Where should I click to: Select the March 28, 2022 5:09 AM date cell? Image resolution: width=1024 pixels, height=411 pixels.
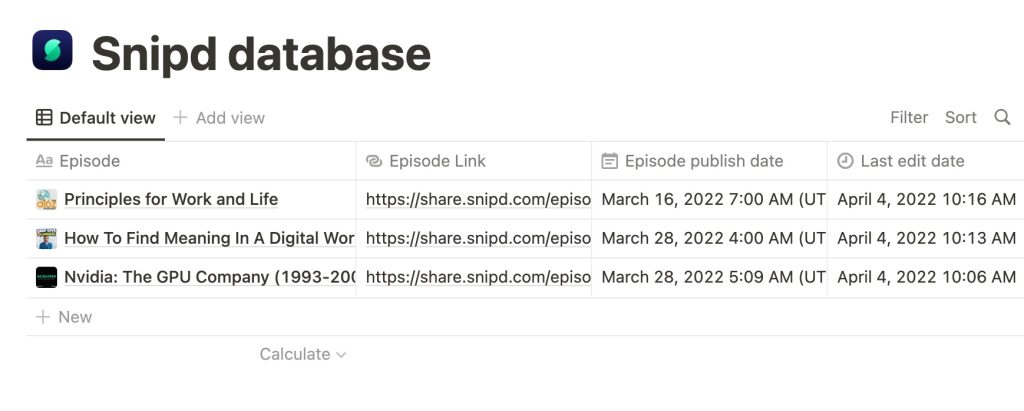click(709, 277)
